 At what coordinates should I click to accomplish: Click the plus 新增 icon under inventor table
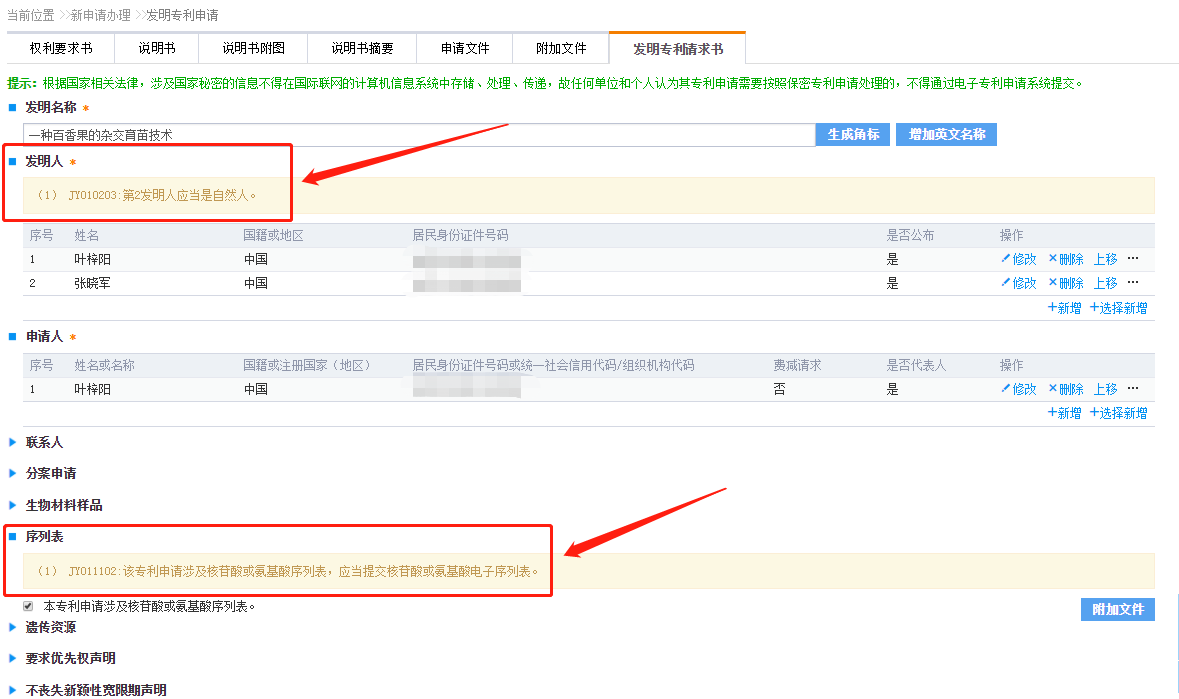(x=1052, y=308)
